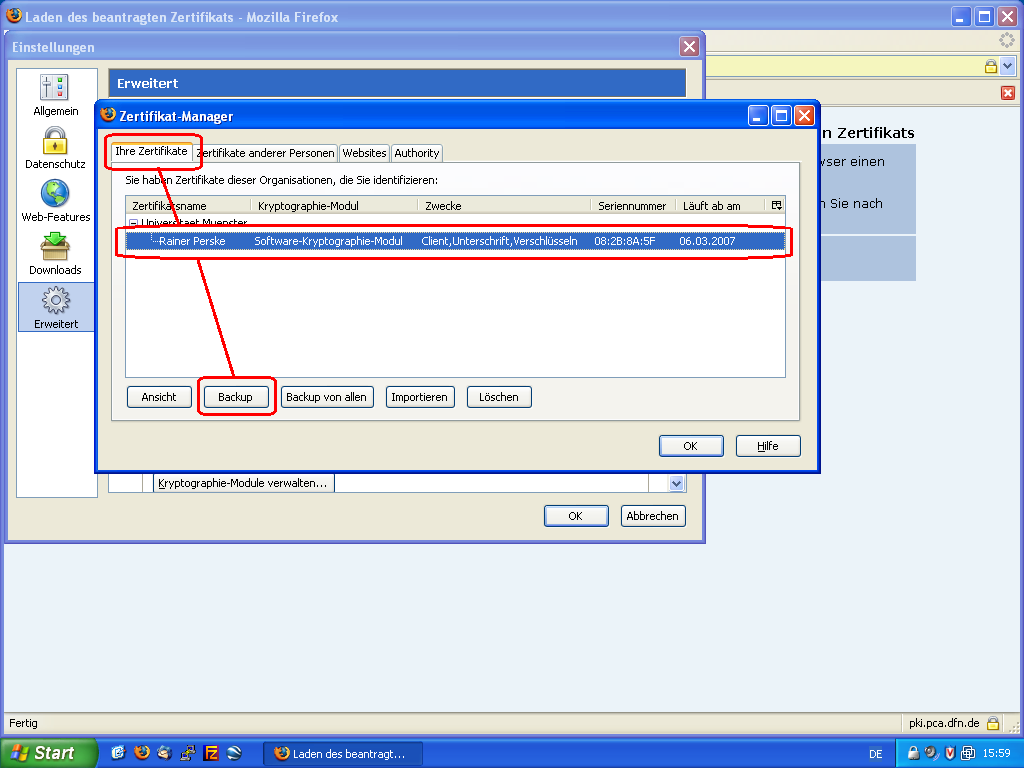Viewport: 1024px width, 768px height.
Task: Close the red X notification bar in Firefox
Action: [x=1008, y=93]
